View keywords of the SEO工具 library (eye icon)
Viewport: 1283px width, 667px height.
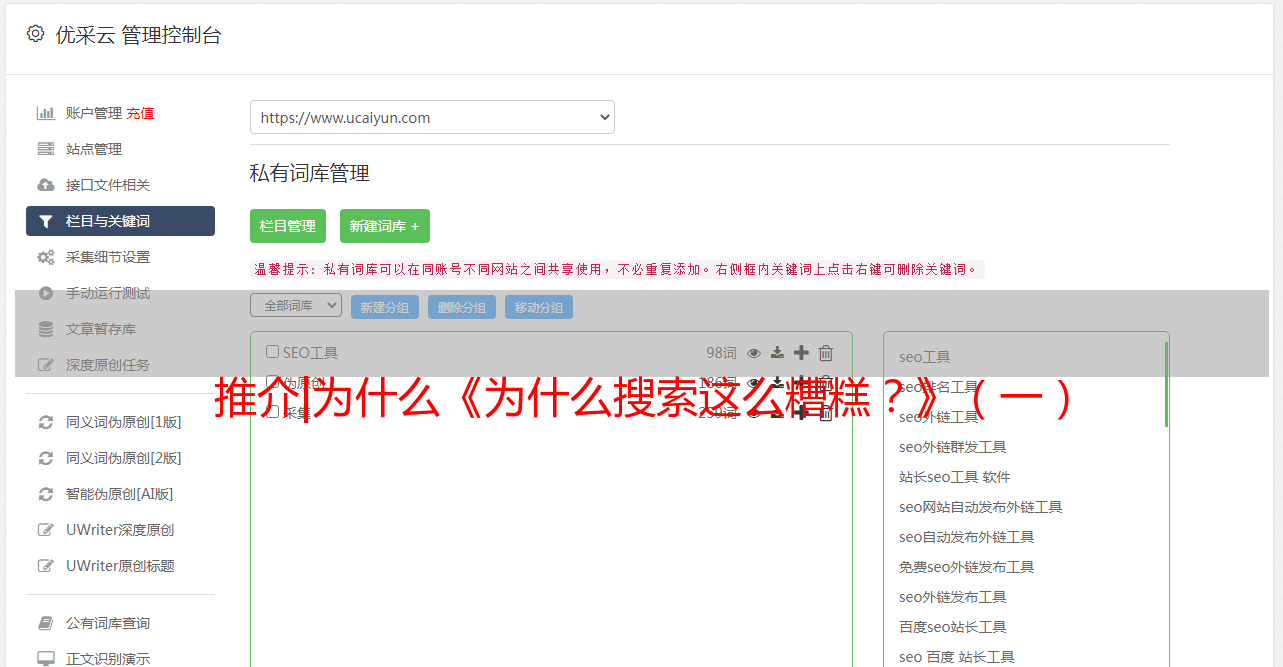[x=754, y=353]
